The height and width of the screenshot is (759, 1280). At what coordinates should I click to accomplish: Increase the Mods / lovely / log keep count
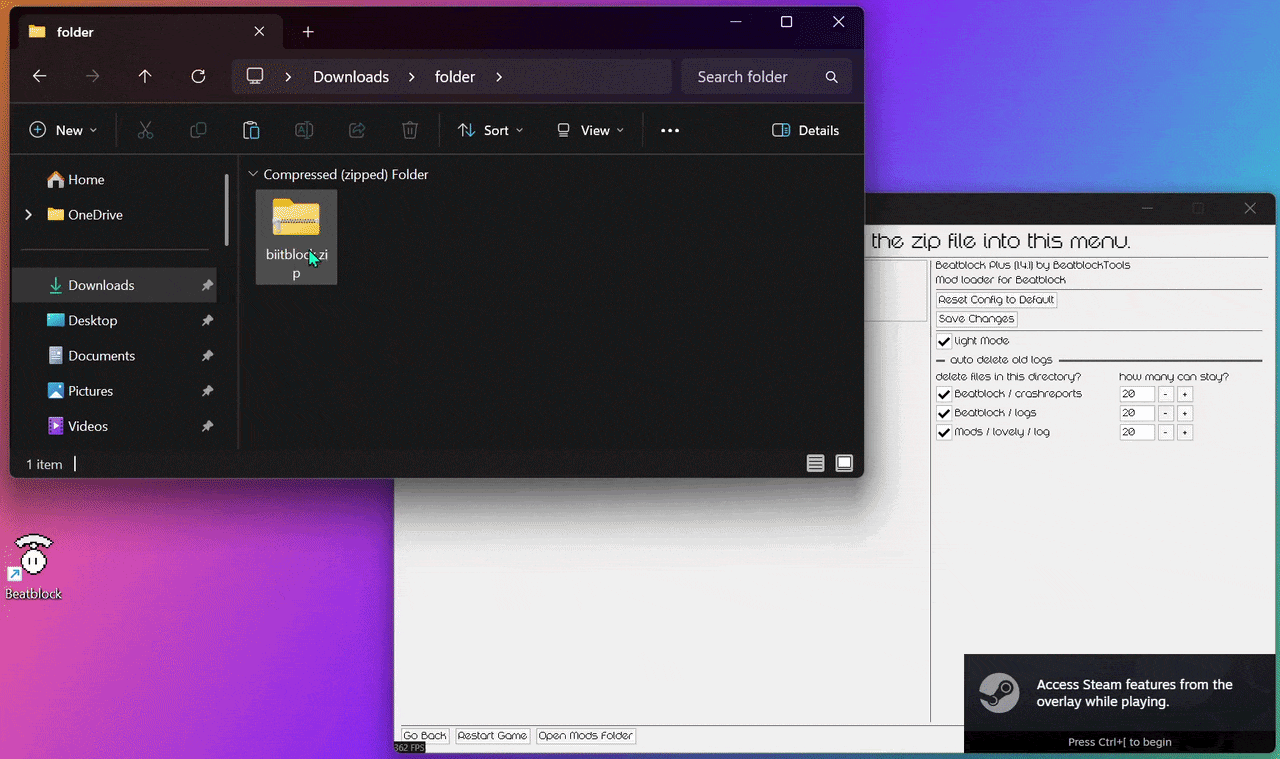click(1185, 432)
